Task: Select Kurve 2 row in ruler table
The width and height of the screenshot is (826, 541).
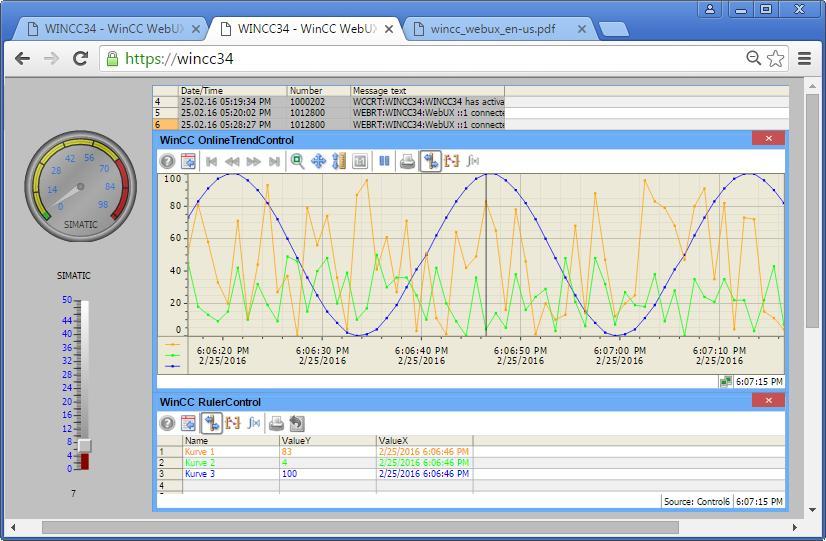Action: pos(315,463)
